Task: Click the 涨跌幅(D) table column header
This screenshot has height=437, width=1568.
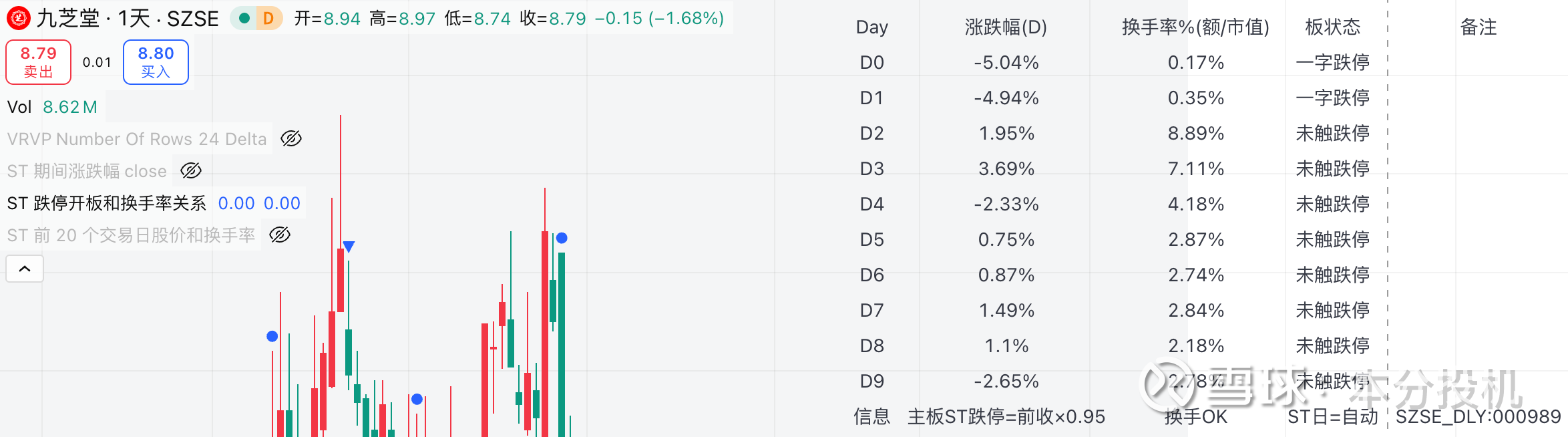Action: (x=1006, y=27)
